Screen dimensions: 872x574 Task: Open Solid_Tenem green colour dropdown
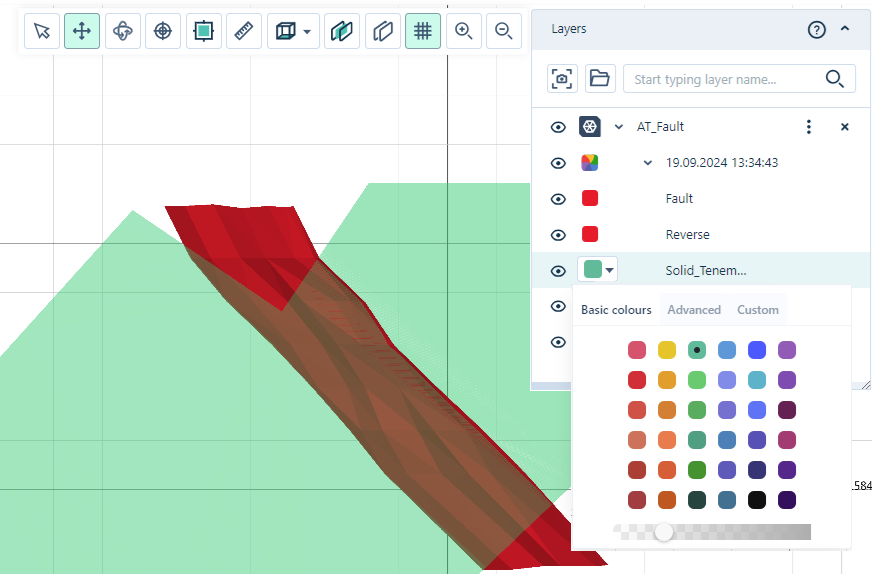598,270
